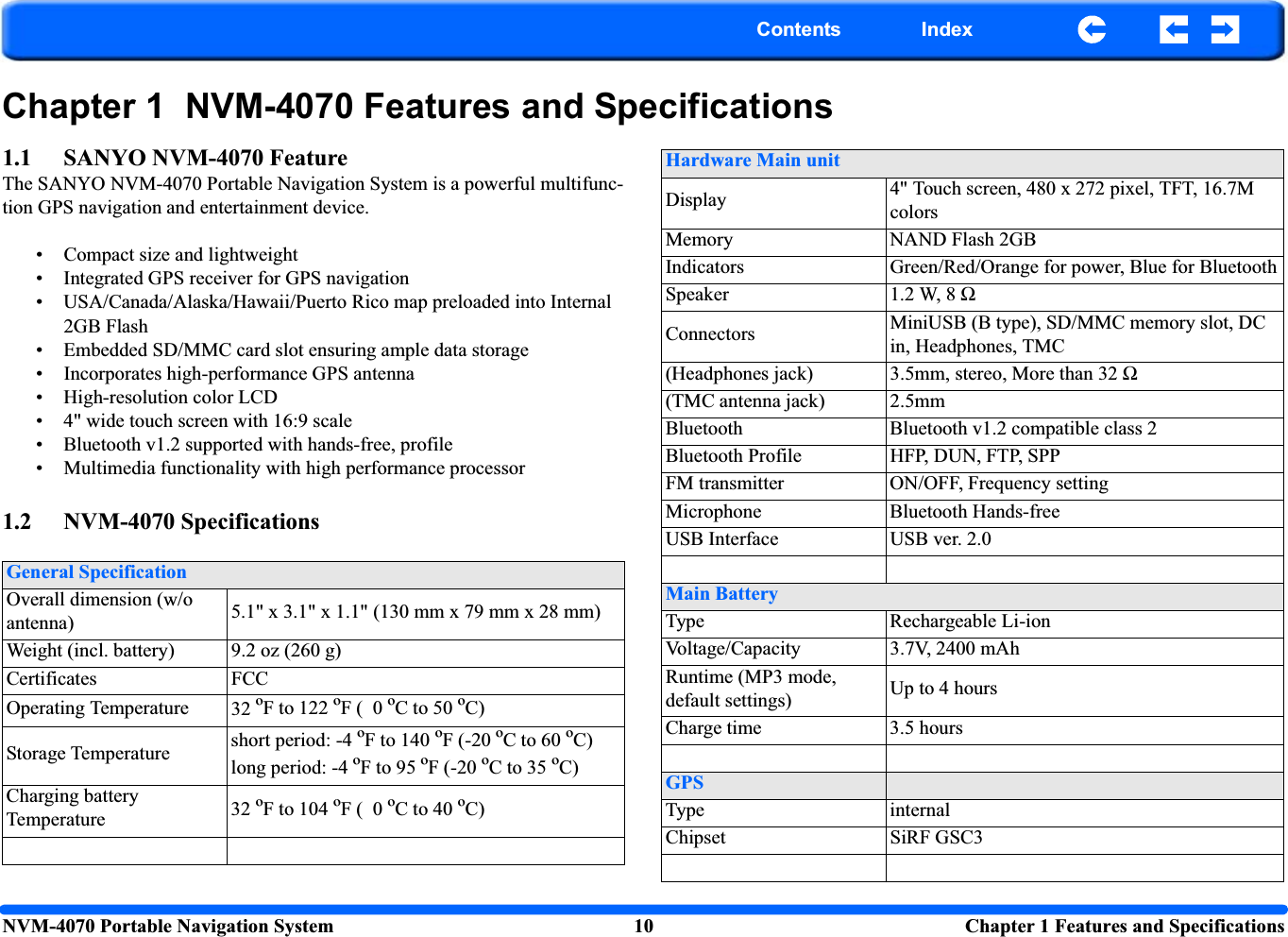Click the 'Certificates' cell
This screenshot has height=937, width=1288.
[x=114, y=681]
